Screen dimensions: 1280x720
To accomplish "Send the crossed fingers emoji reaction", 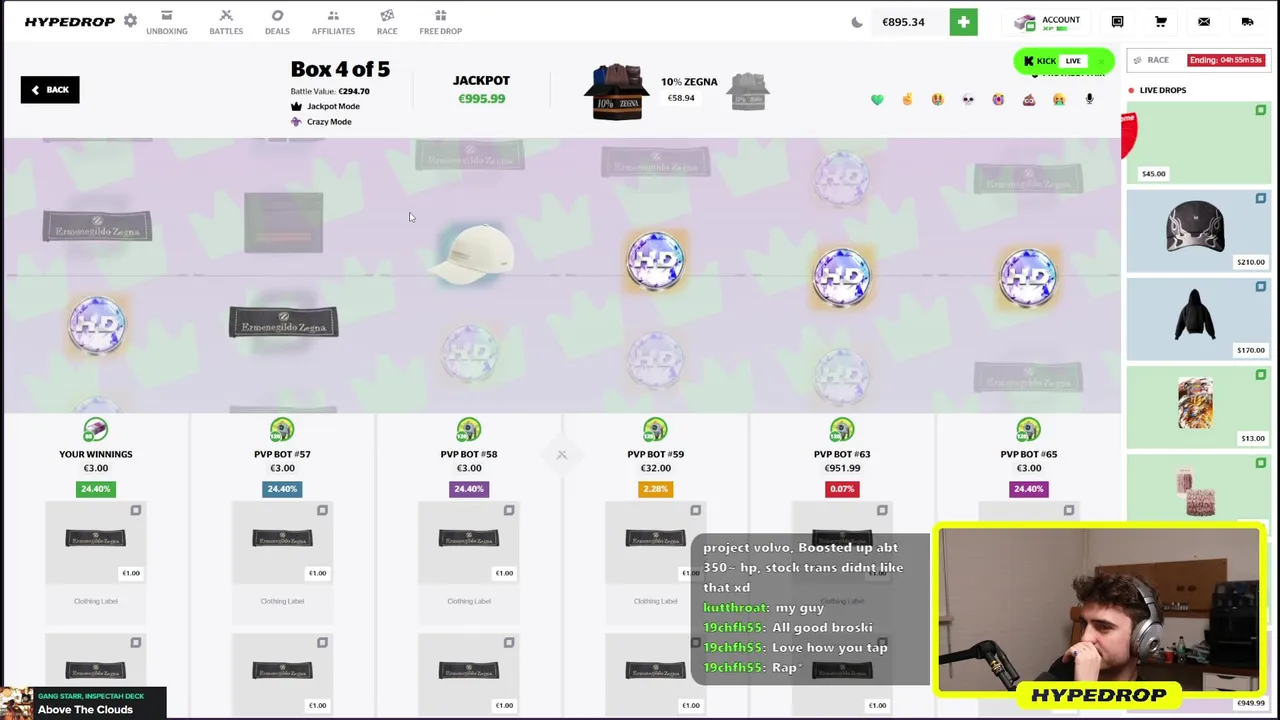I will [x=907, y=99].
